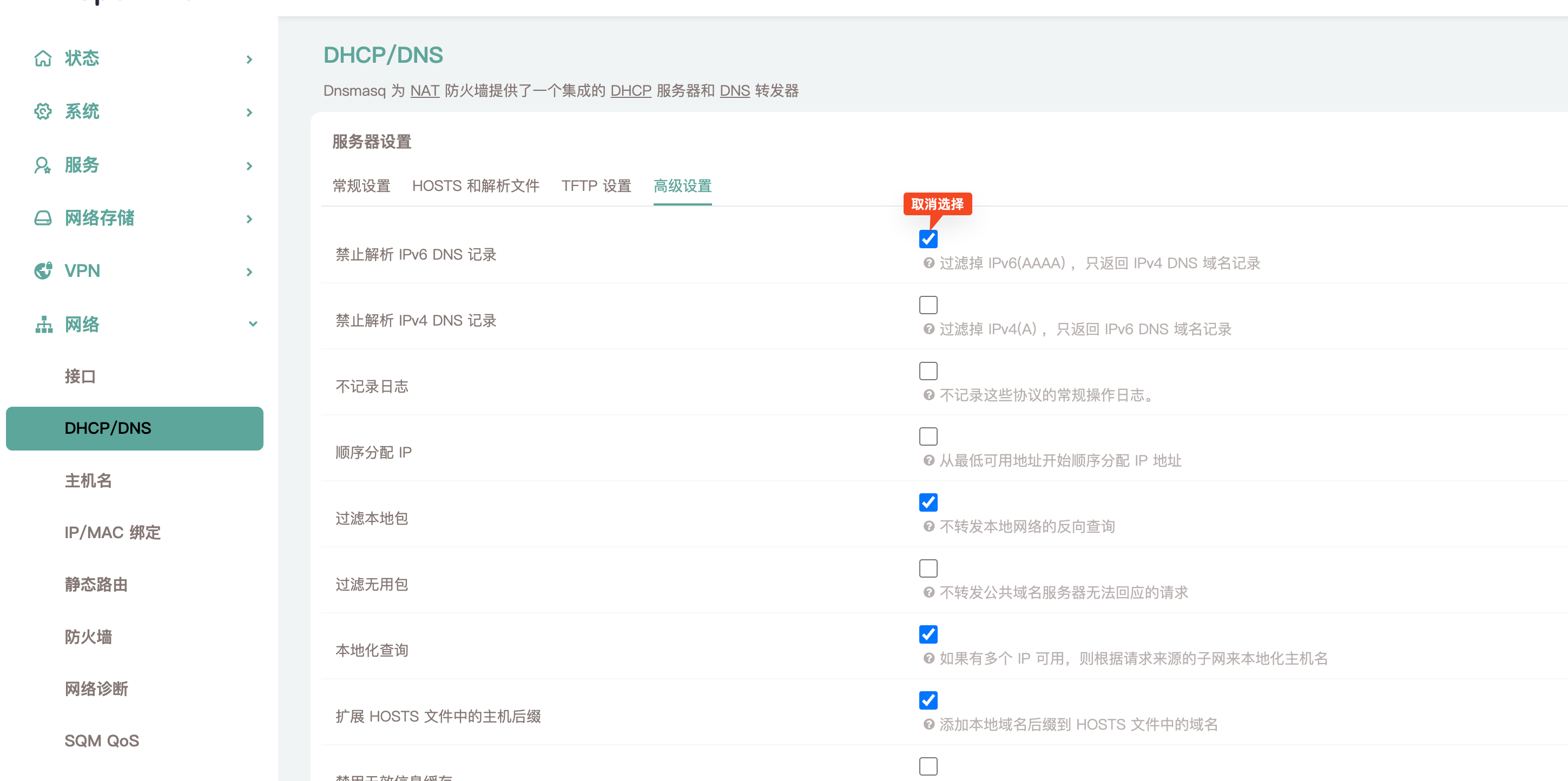
Task: Expand the 服务 menu chevron
Action: point(249,166)
